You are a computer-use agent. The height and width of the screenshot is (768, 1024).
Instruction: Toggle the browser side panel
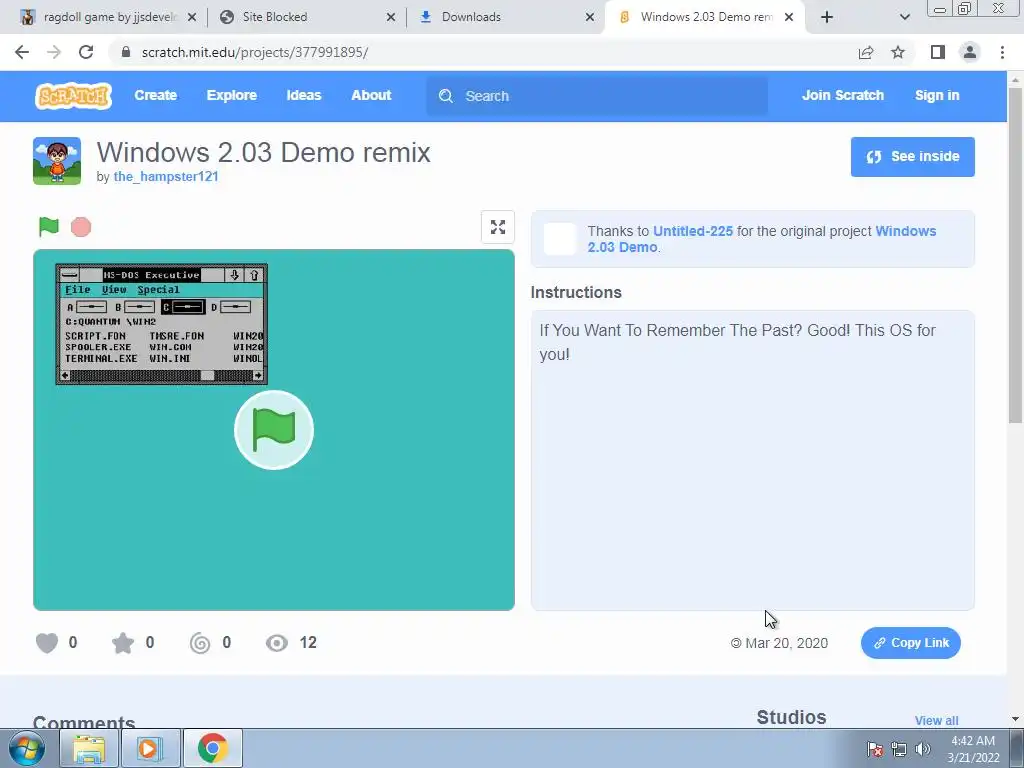point(938,52)
